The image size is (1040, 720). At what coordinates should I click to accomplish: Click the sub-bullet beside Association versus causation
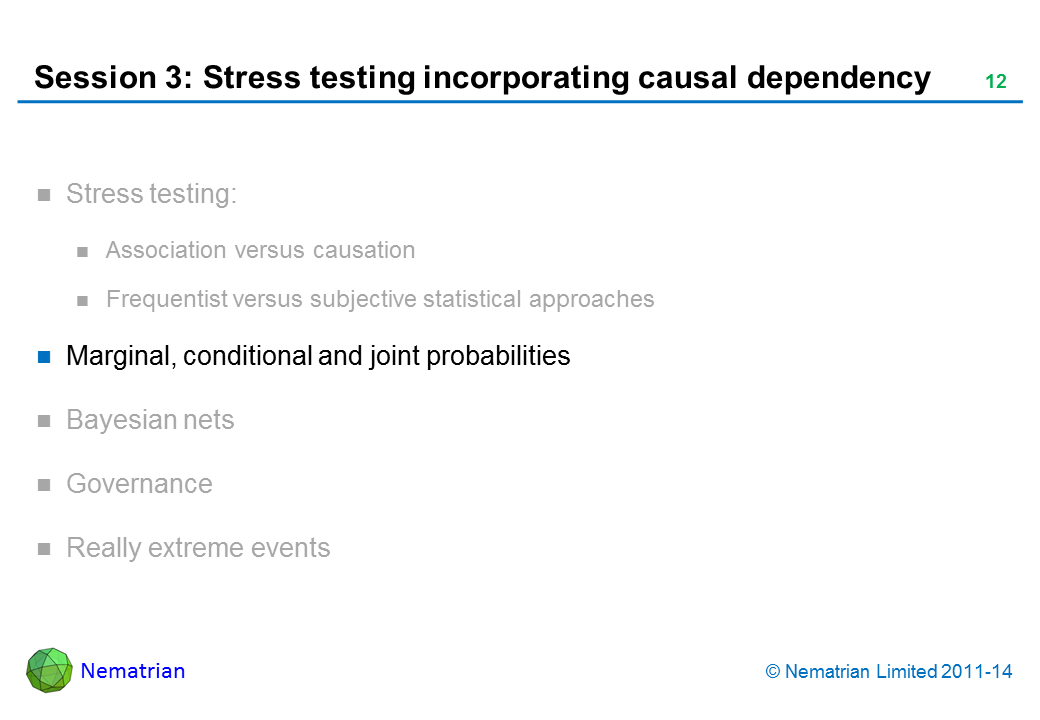84,251
